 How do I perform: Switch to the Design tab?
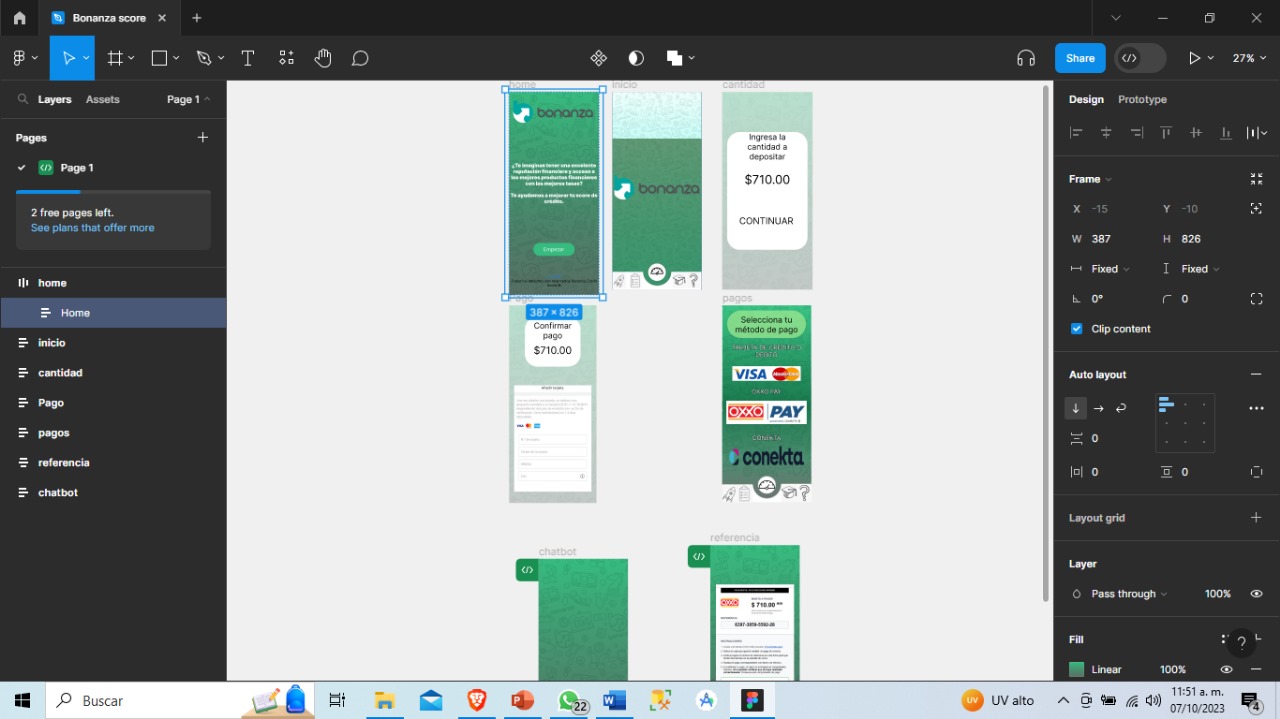[1086, 99]
